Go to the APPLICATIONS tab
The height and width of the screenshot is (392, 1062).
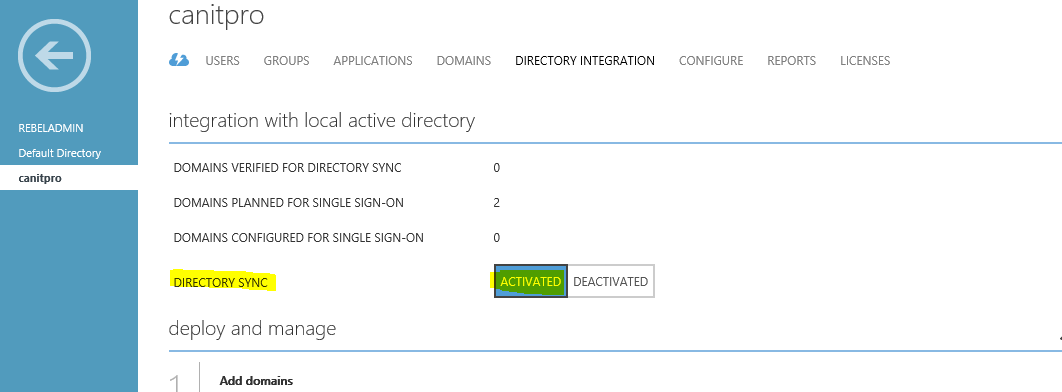point(373,61)
